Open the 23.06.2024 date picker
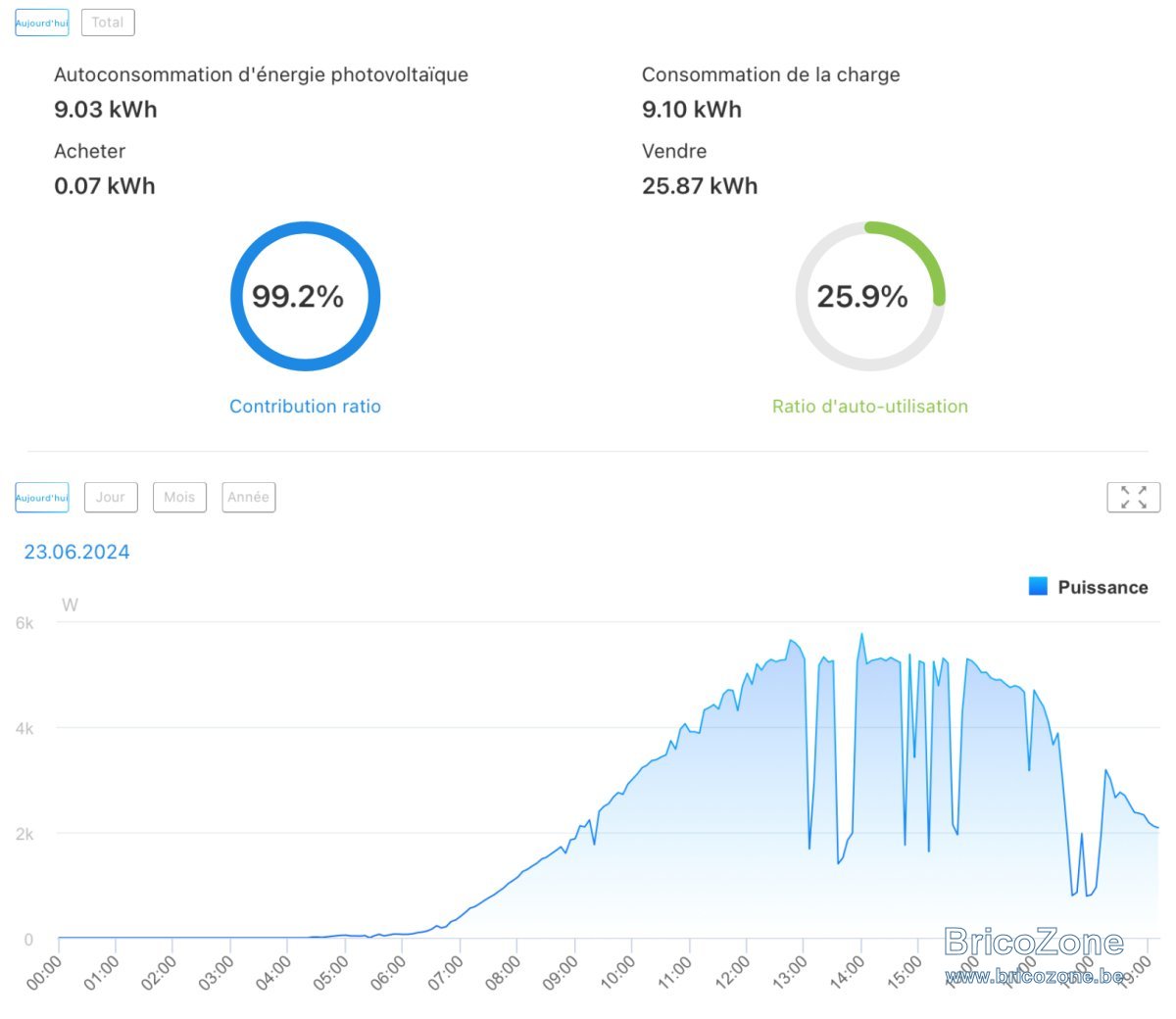 click(x=76, y=552)
